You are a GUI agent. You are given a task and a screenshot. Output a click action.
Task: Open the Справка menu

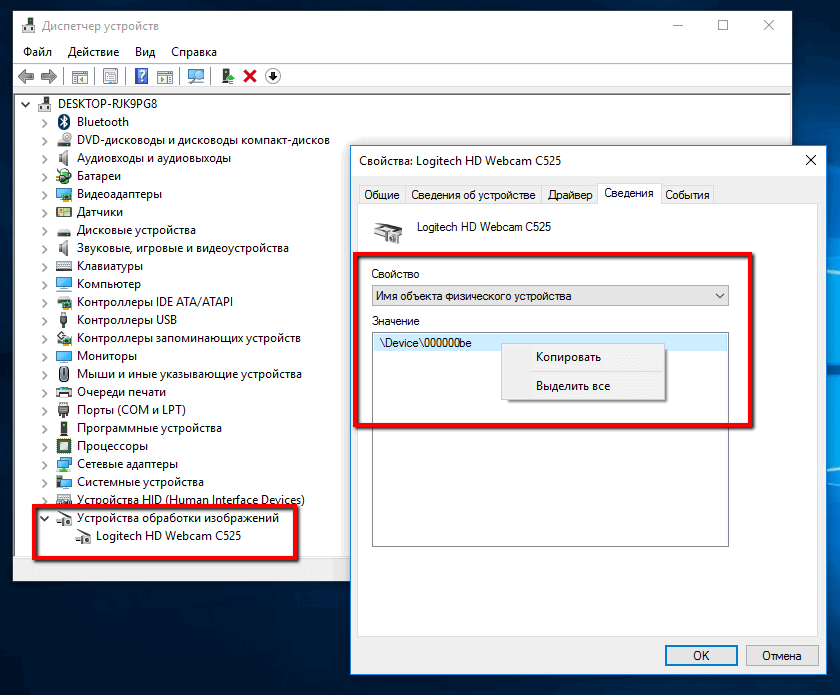click(x=194, y=52)
